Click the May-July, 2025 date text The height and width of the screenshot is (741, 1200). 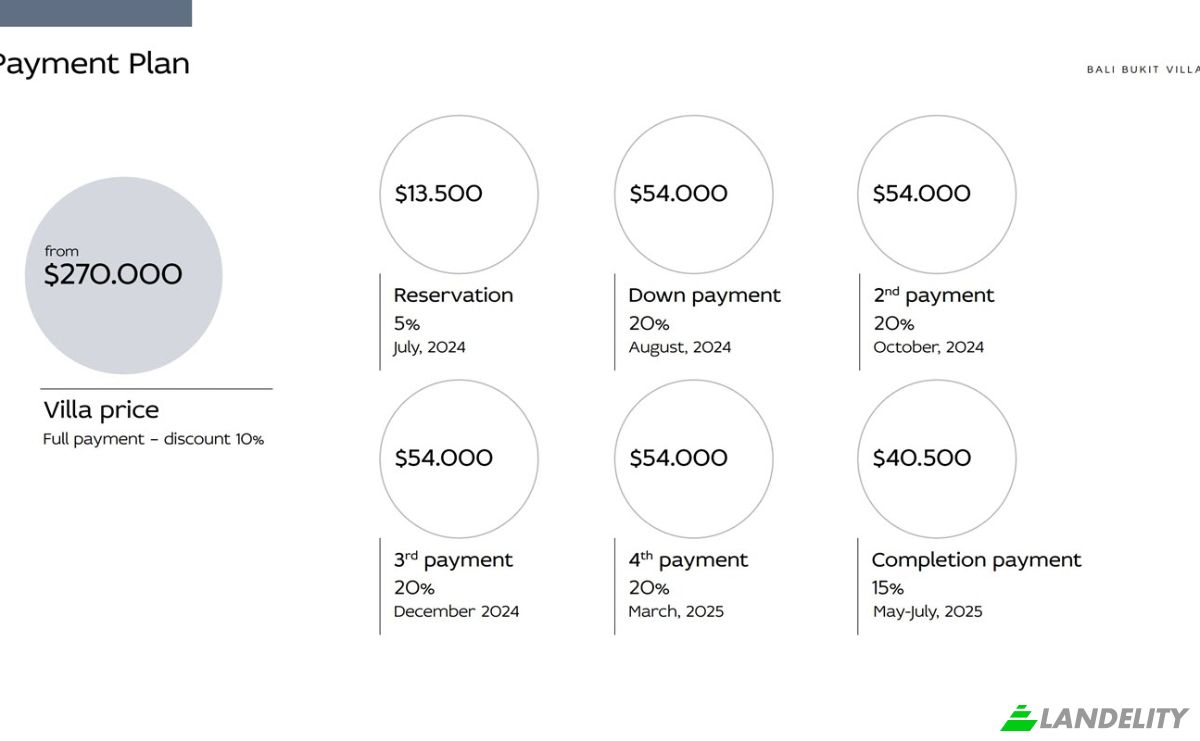click(x=927, y=612)
